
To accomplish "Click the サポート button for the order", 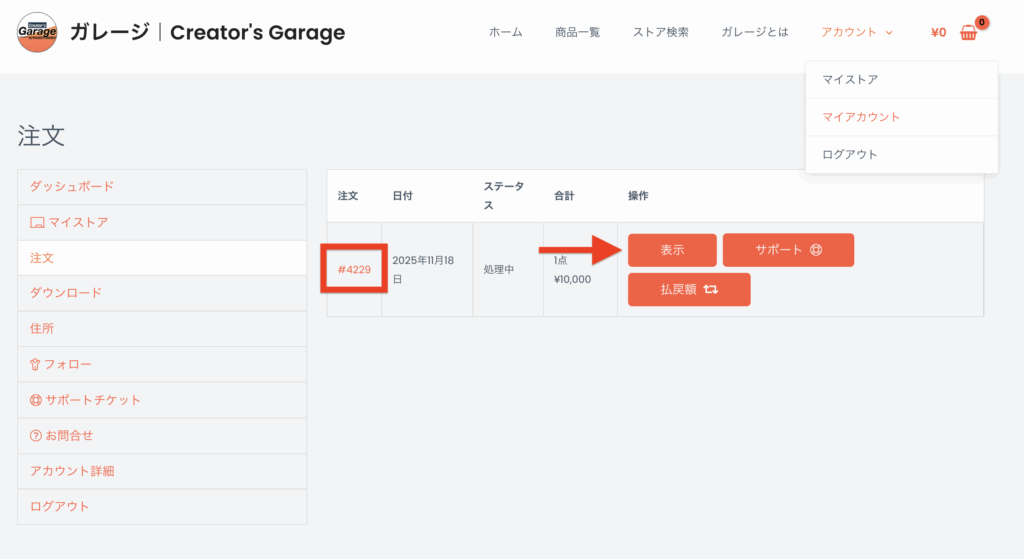I will click(788, 250).
